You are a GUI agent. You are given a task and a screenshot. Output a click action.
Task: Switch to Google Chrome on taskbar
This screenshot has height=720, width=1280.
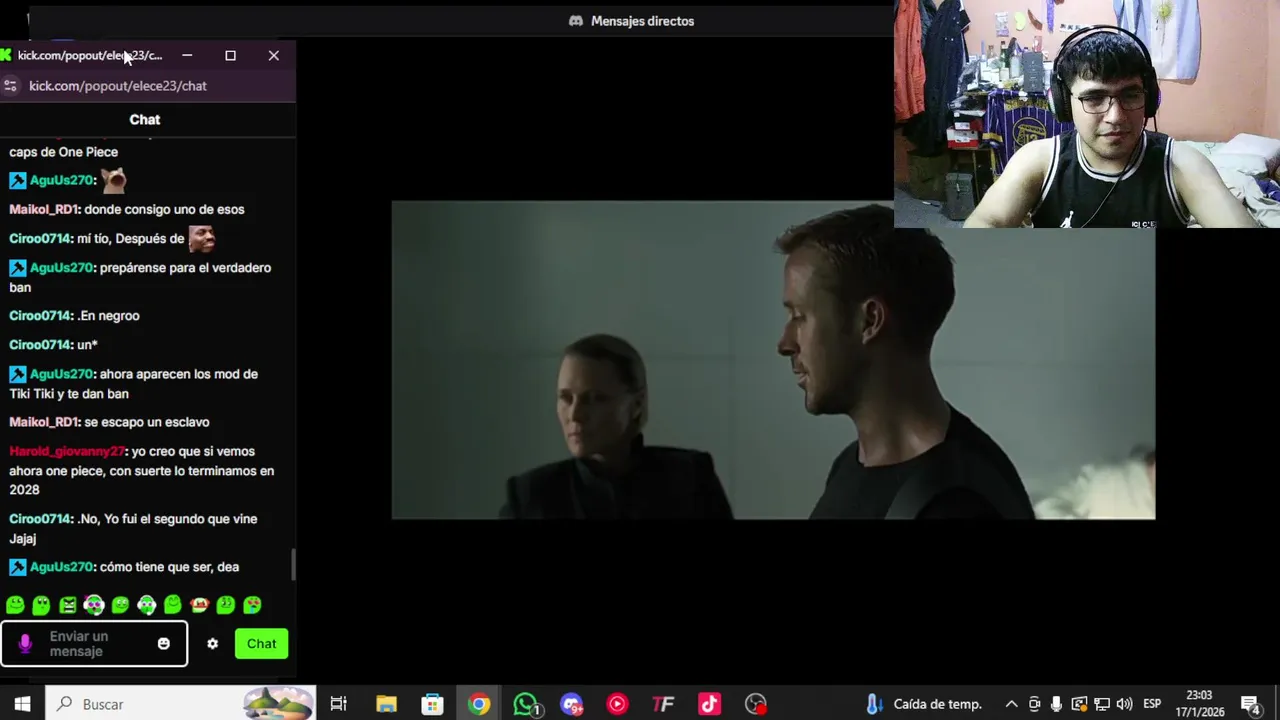pos(479,704)
